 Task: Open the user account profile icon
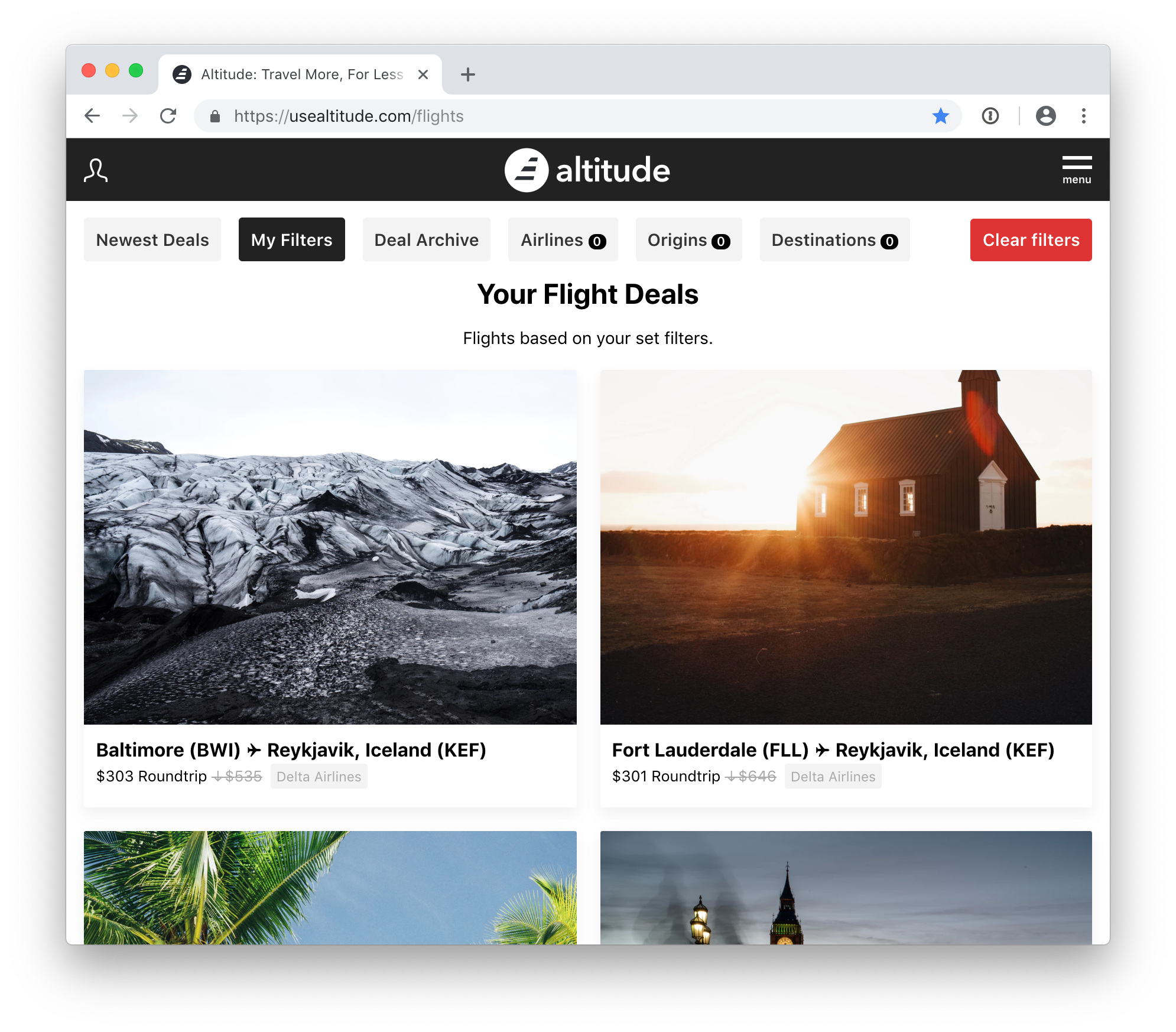tap(95, 170)
